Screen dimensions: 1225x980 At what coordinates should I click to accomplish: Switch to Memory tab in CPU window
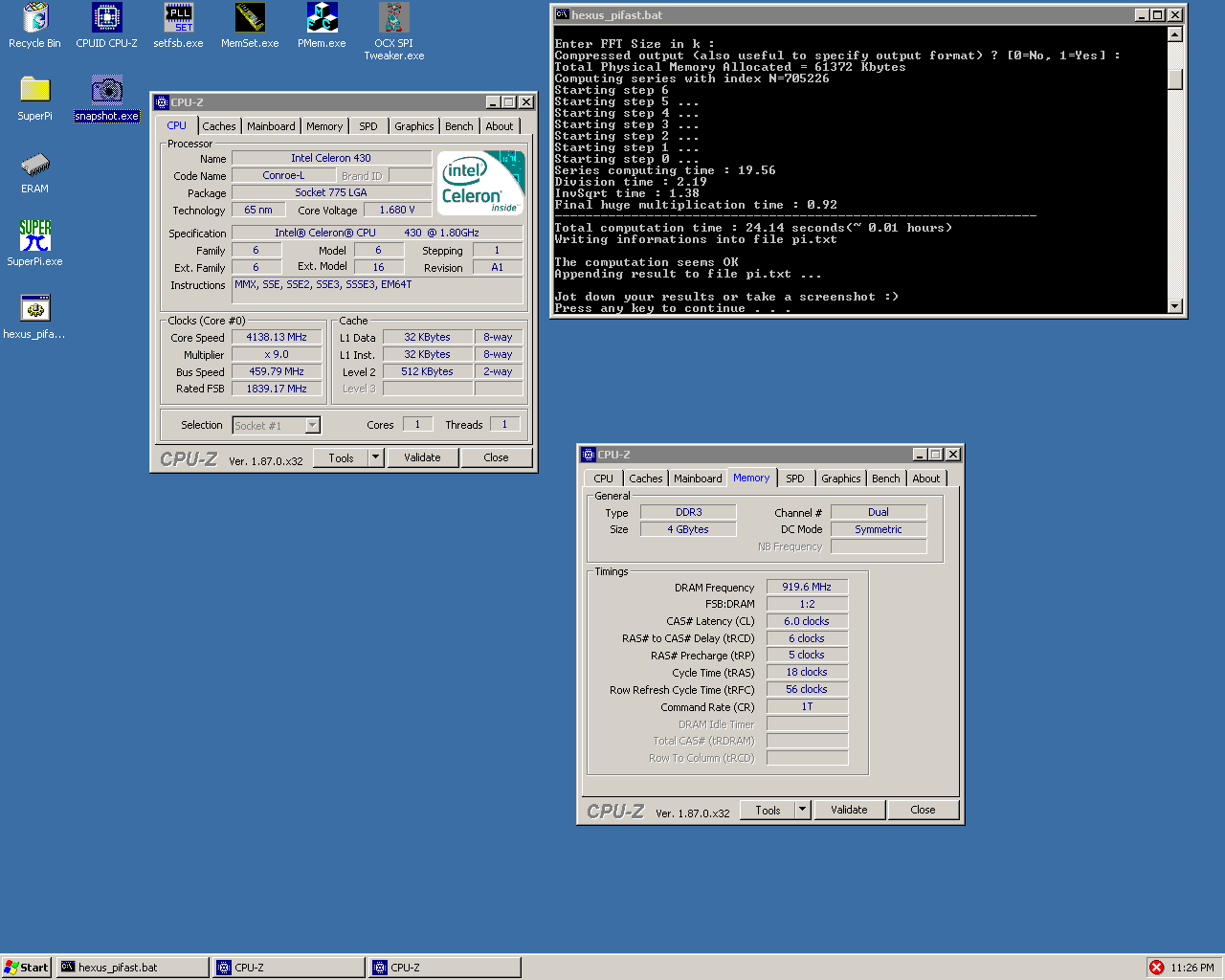pyautogui.click(x=324, y=126)
